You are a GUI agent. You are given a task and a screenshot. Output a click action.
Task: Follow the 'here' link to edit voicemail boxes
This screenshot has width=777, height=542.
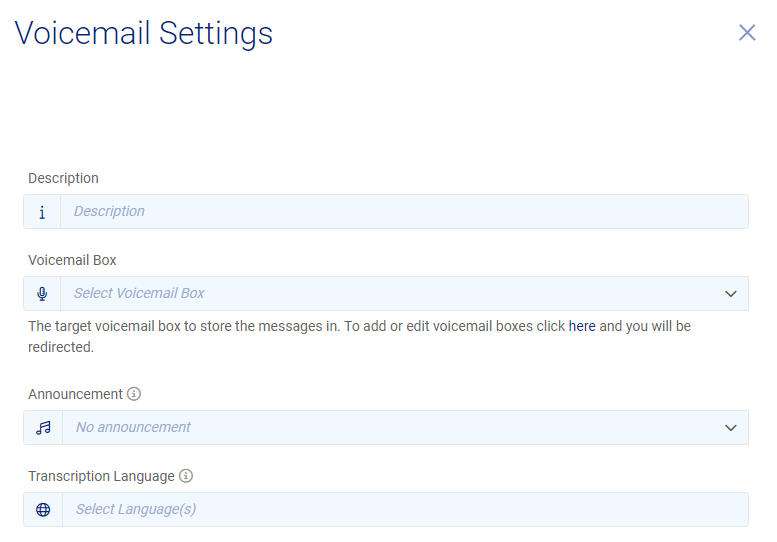(582, 326)
